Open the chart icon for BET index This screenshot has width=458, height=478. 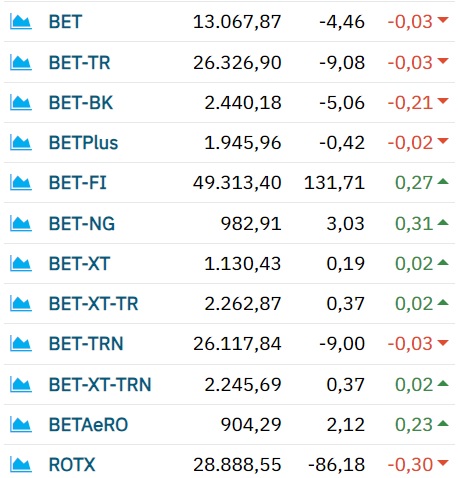point(21,22)
